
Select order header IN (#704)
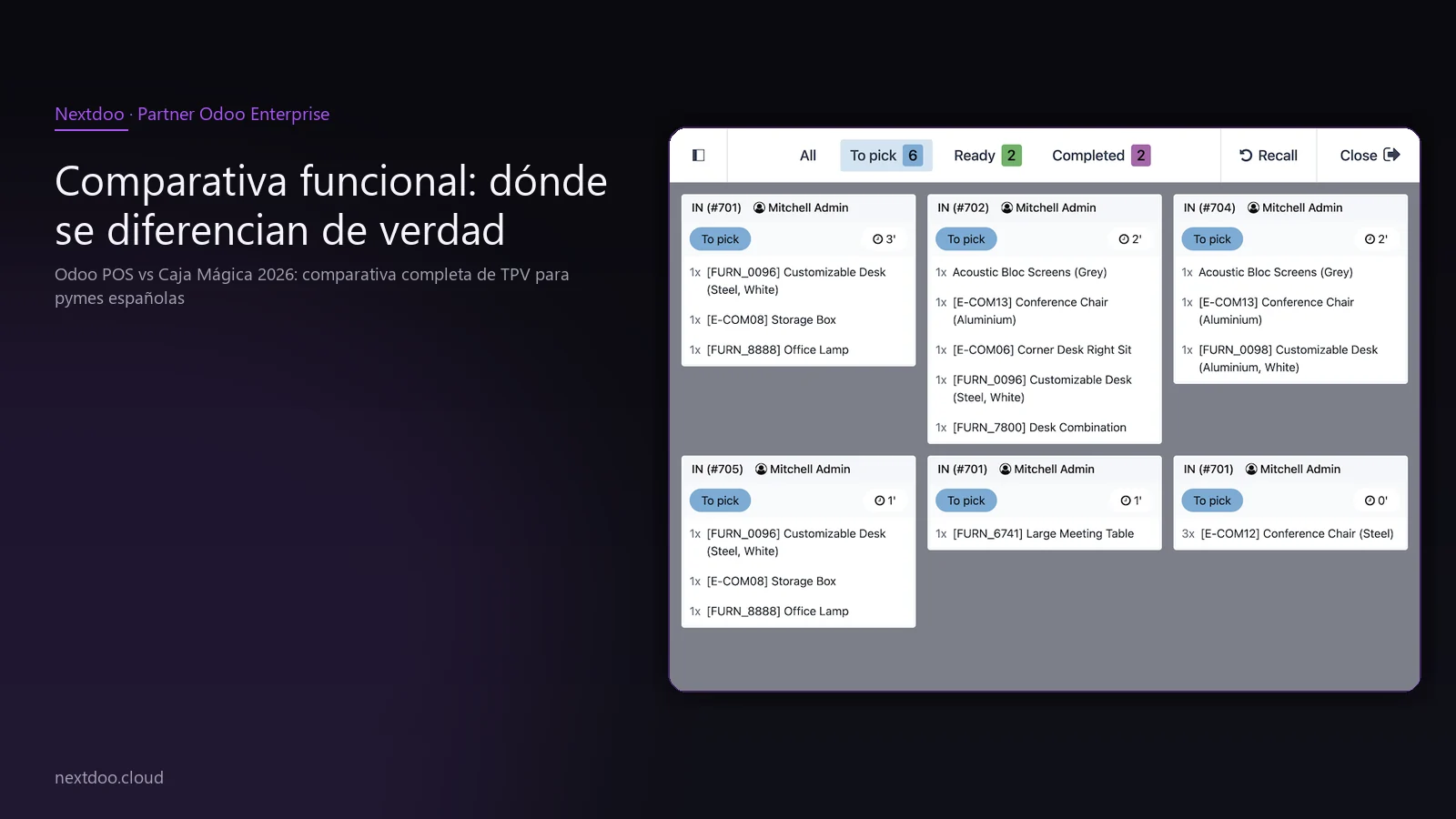[x=1209, y=207]
